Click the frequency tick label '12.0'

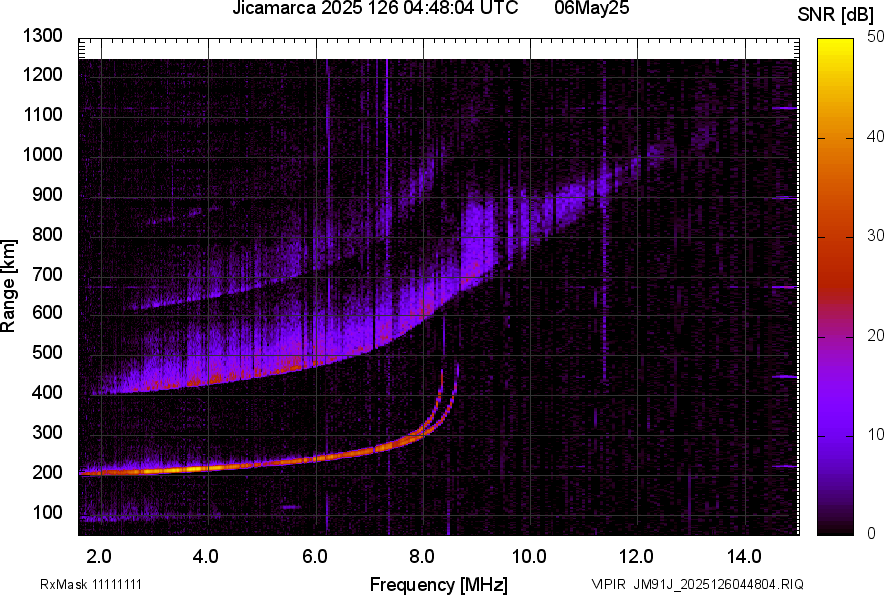(637, 556)
